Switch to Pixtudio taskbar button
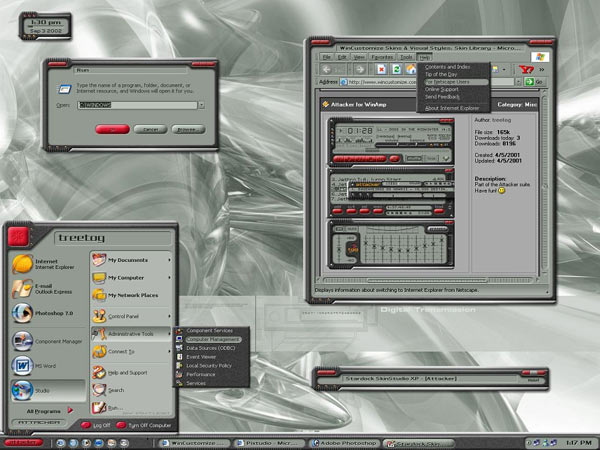Screen dimensions: 600x450 click(269, 443)
